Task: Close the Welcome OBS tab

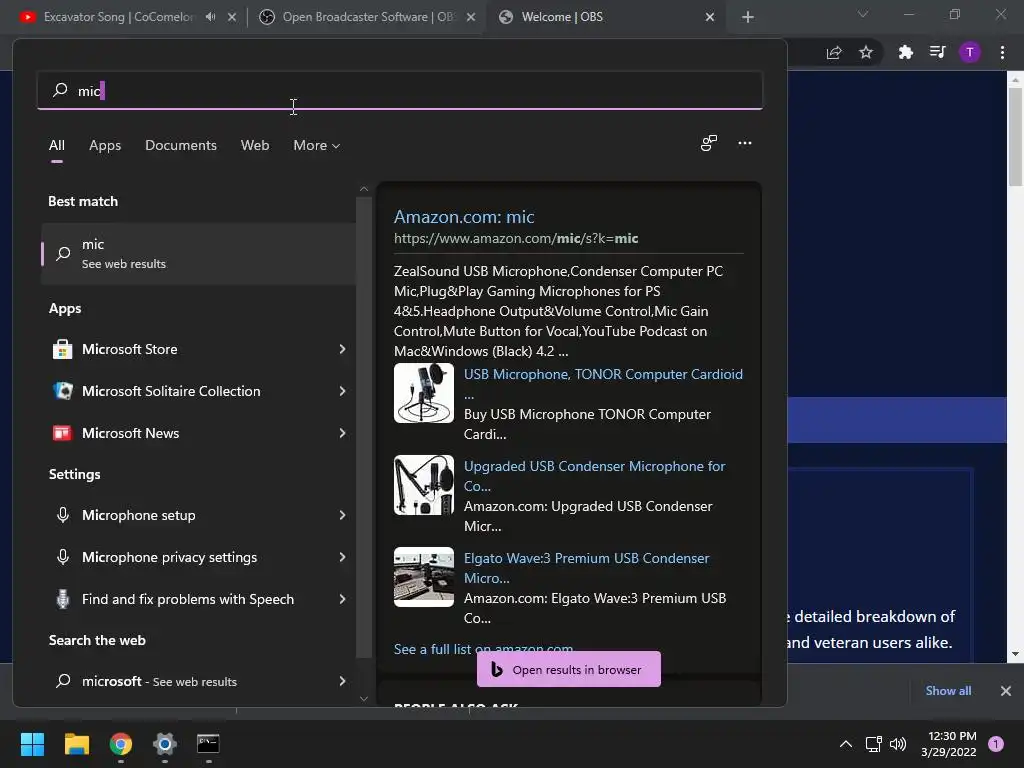Action: [710, 17]
